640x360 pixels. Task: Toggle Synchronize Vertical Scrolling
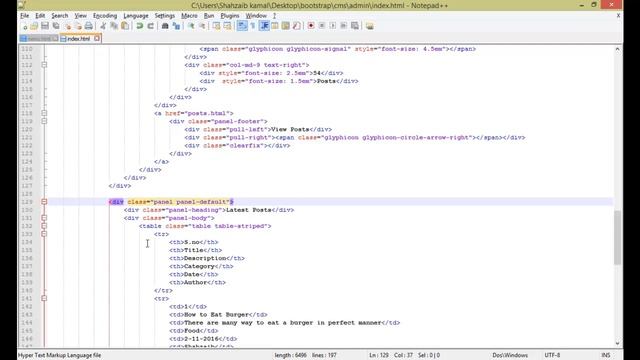tap(216, 26)
